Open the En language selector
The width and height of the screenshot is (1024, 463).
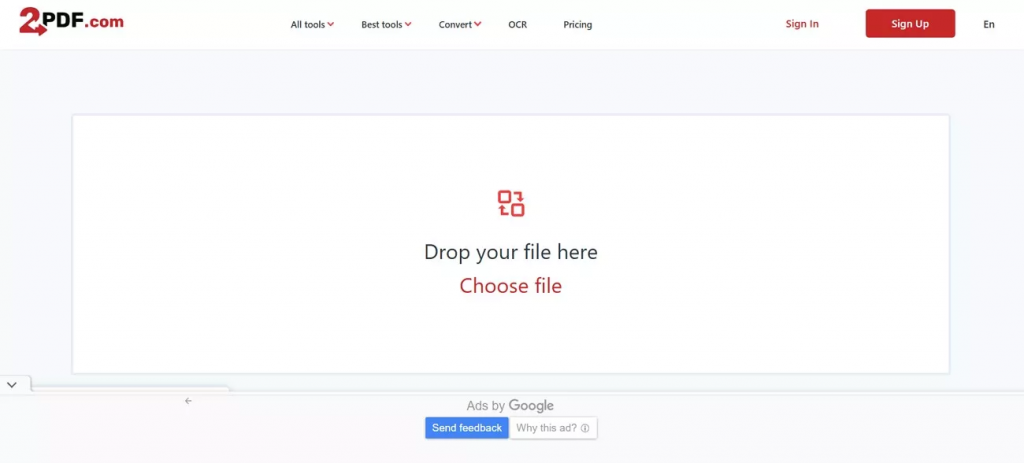[x=989, y=24]
